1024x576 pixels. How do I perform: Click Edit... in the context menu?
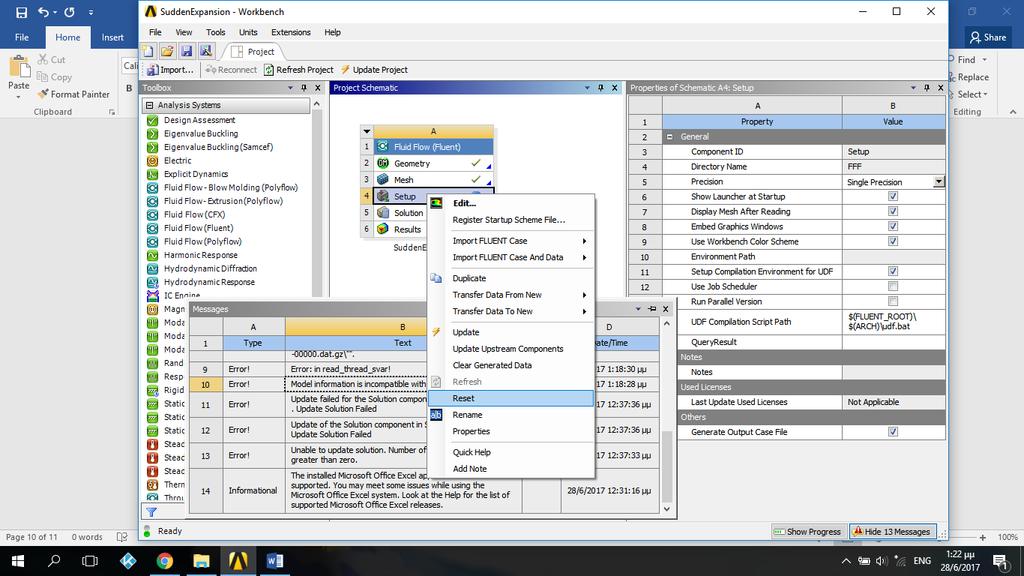coord(464,203)
